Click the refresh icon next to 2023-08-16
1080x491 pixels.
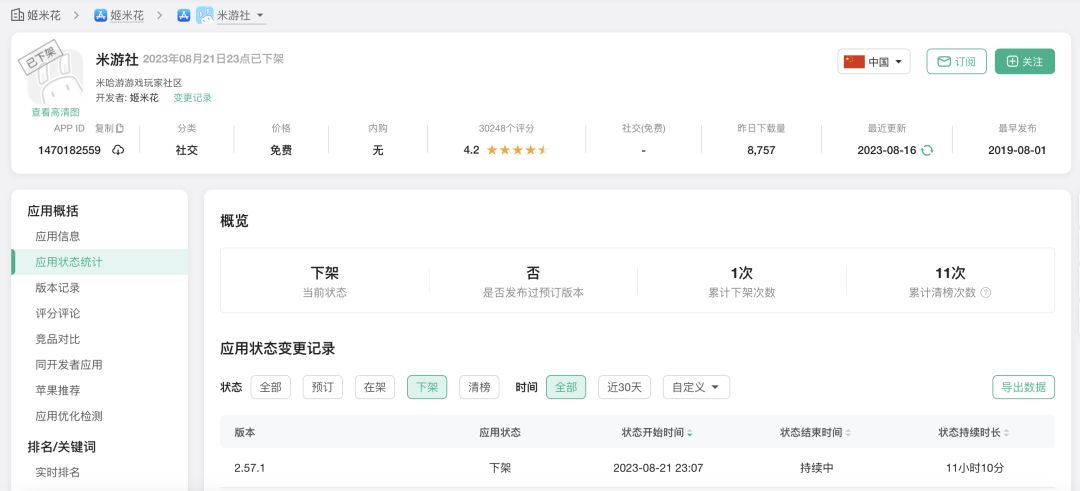(927, 150)
